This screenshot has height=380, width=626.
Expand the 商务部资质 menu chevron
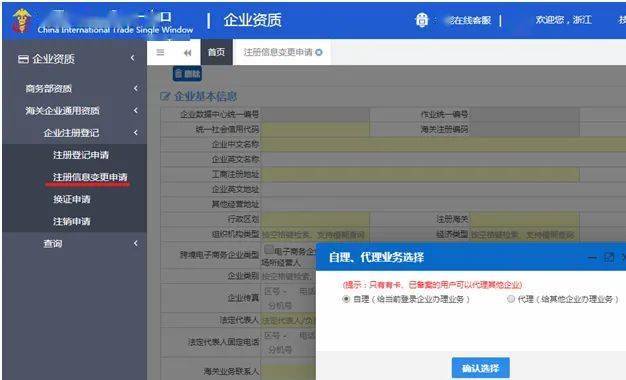[x=136, y=88]
